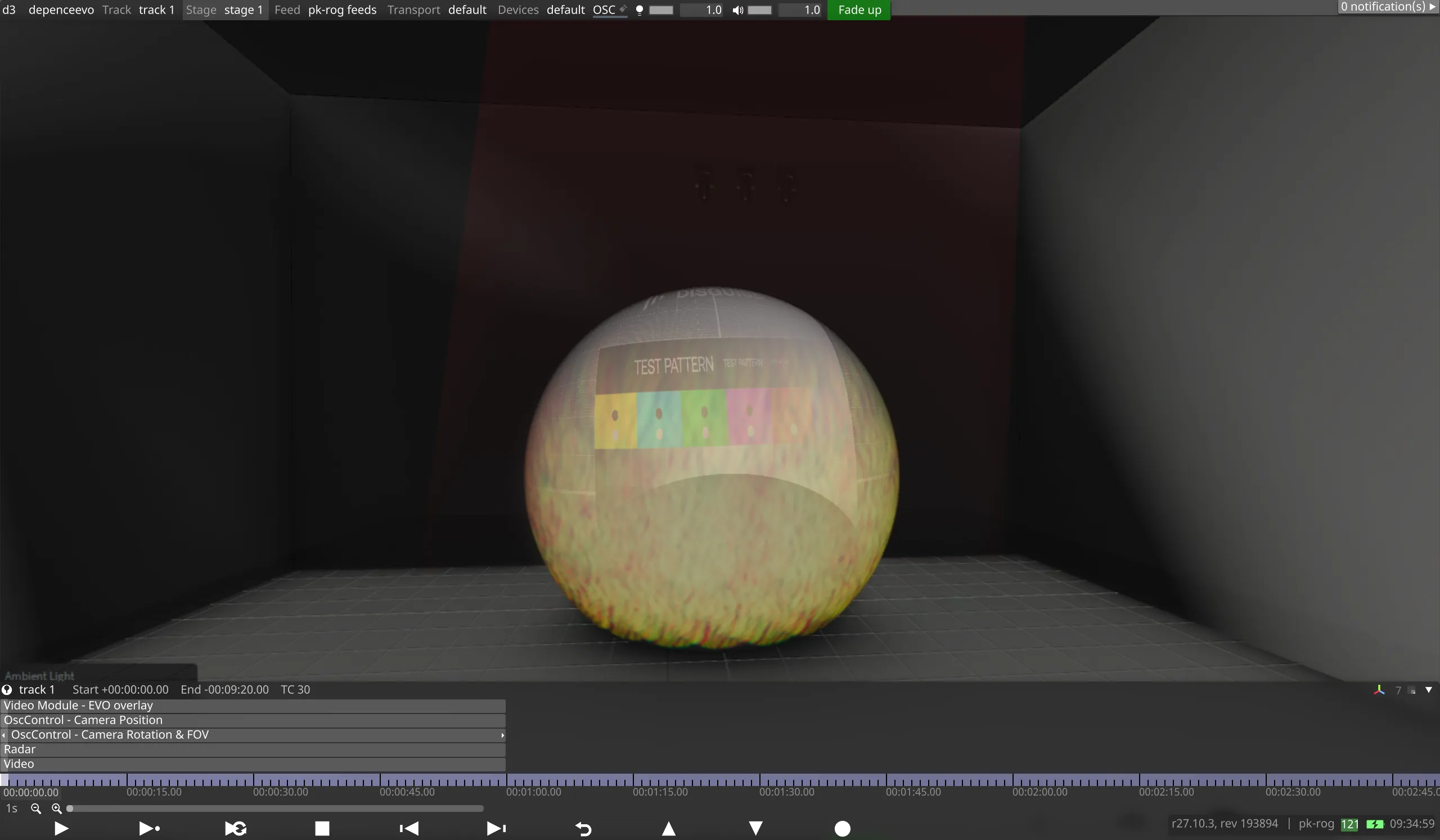1440x840 pixels.
Task: Zoom out the timeline with magnifier
Action: pyautogui.click(x=36, y=809)
